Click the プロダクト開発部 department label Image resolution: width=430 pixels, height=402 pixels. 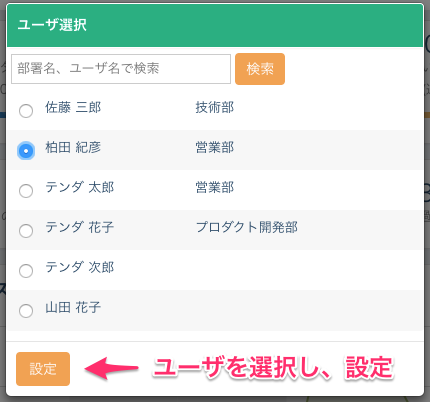pos(247,227)
